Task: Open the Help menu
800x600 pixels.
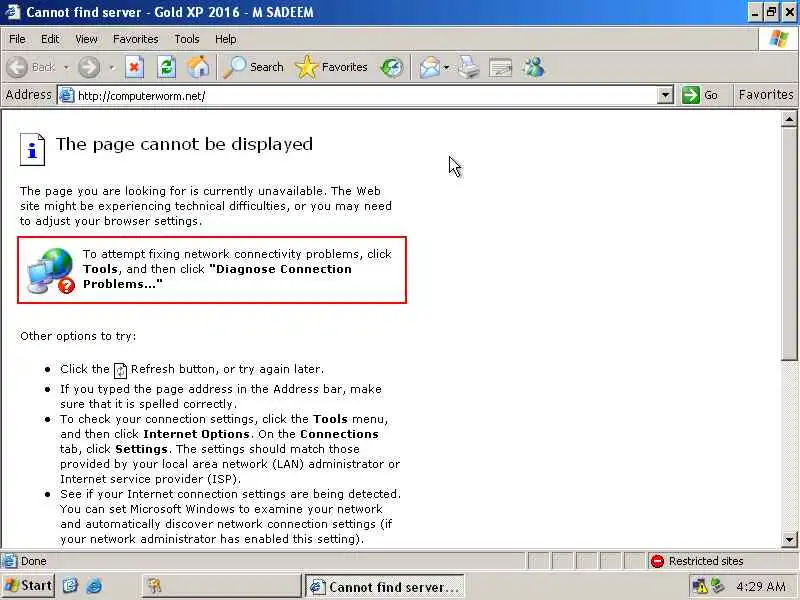Action: coord(226,39)
